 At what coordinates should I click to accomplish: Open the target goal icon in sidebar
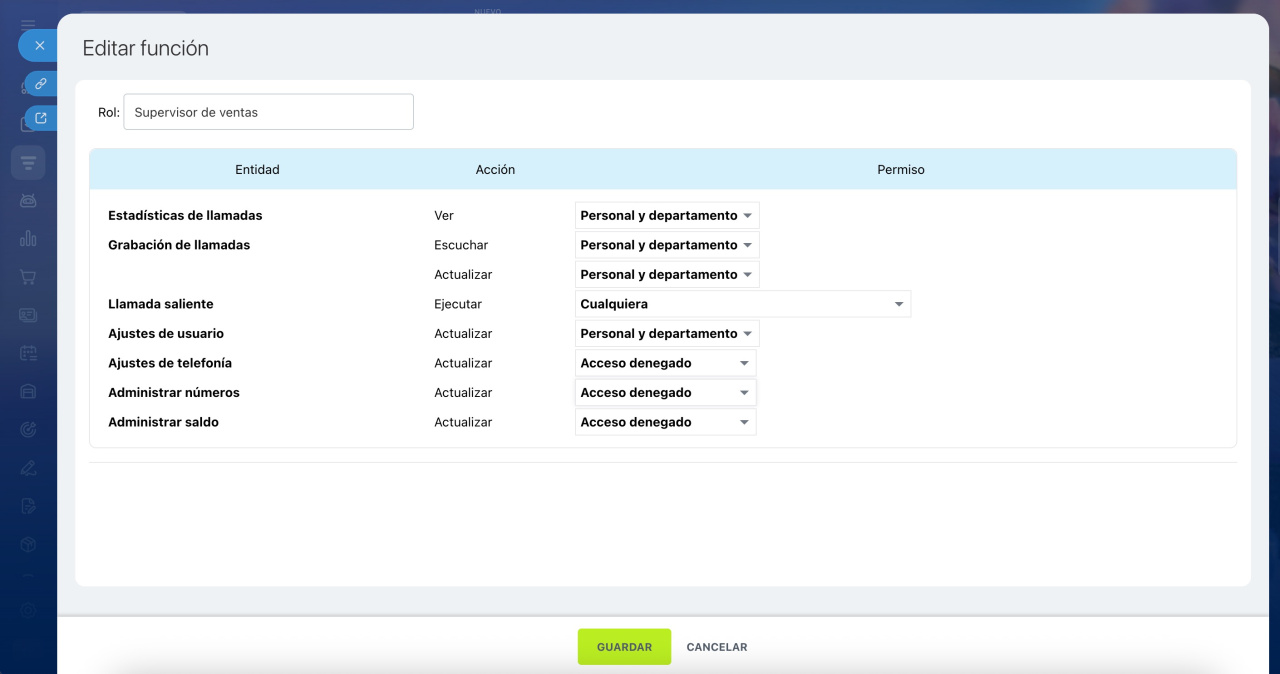pos(28,429)
